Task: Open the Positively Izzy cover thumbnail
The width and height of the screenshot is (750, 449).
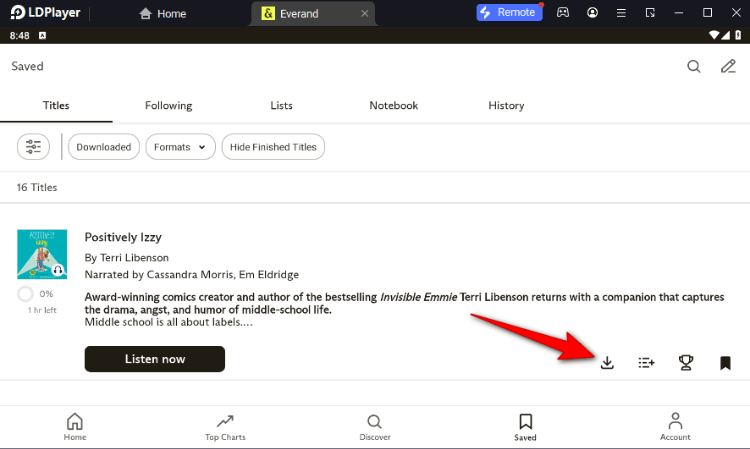Action: 42,254
